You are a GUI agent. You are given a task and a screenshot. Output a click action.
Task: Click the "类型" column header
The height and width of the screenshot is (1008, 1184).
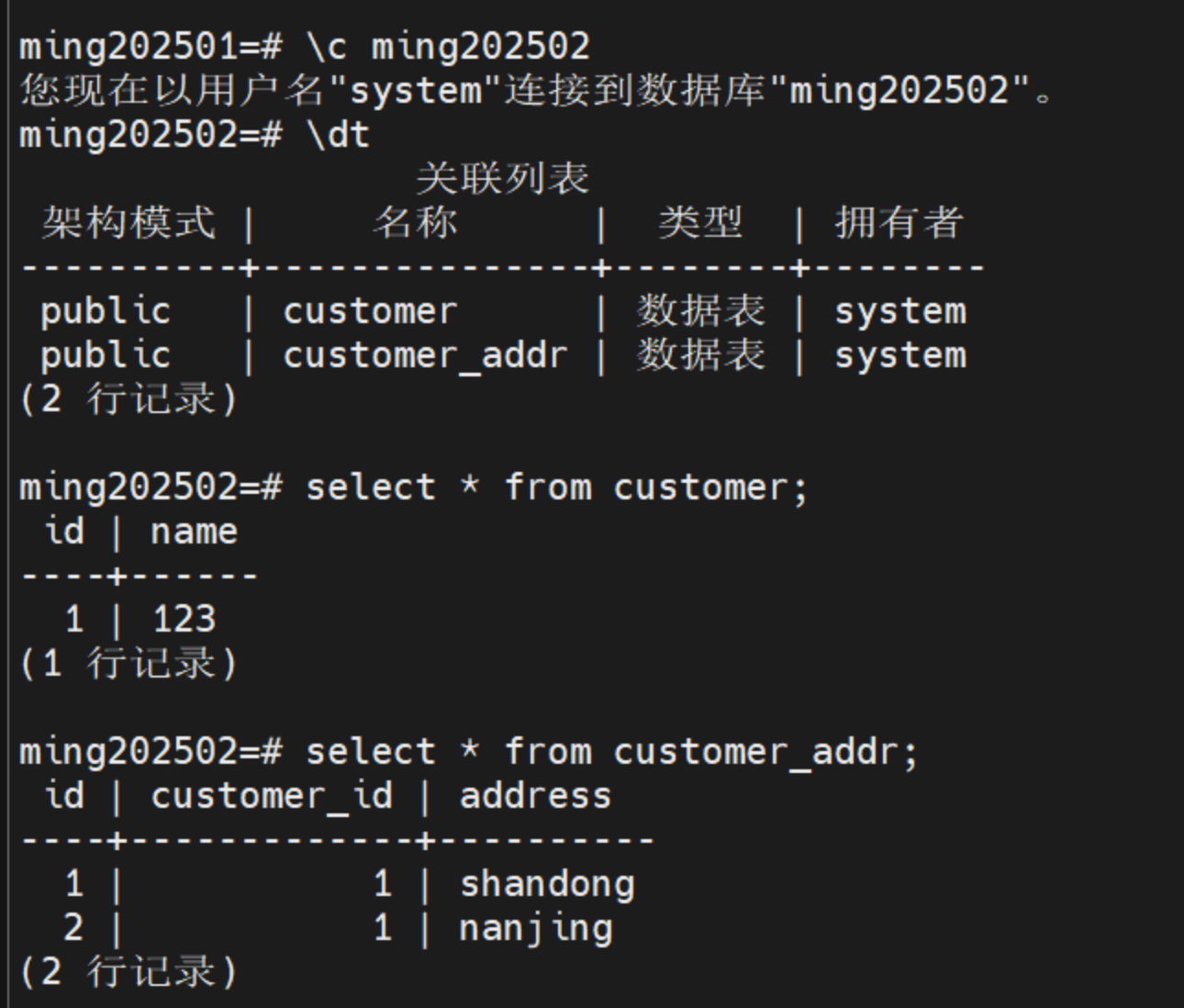tap(700, 223)
